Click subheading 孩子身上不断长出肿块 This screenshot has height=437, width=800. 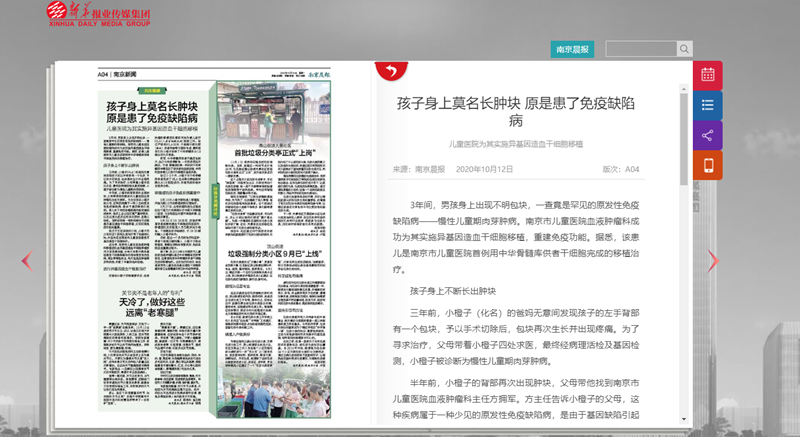(453, 291)
